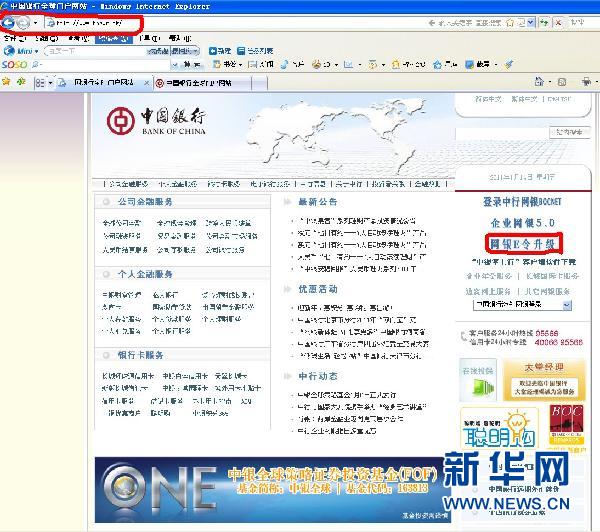Click the SOSO logo on the toolbar
The height and width of the screenshot is (532, 600).
[x=15, y=65]
